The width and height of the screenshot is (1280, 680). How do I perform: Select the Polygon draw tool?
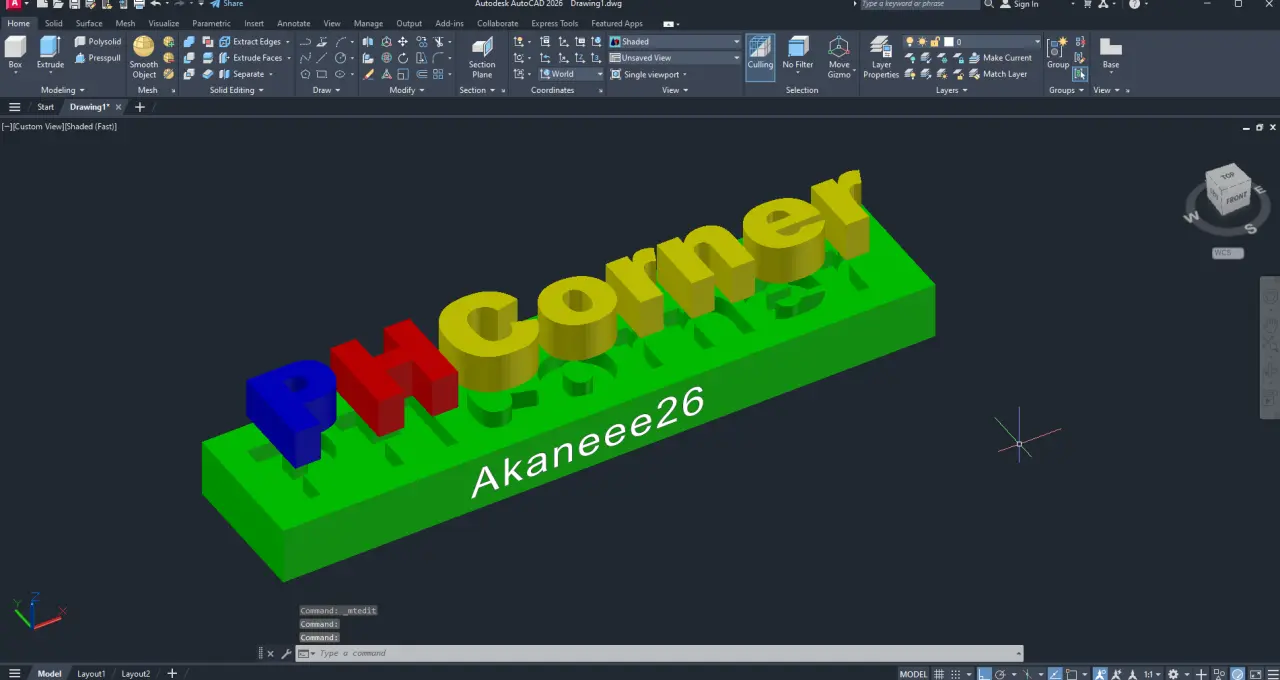pos(306,74)
